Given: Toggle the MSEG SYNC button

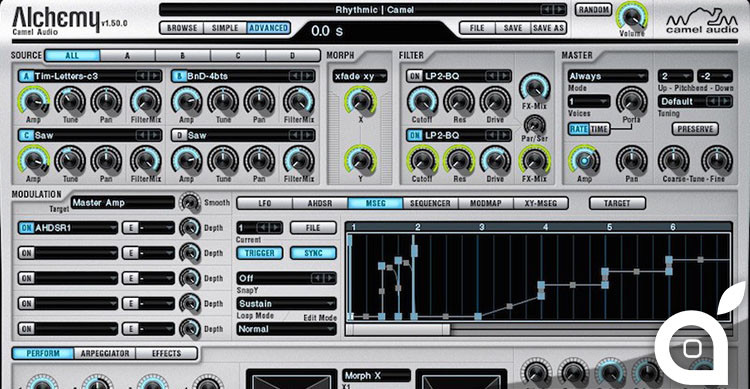Looking at the screenshot, I should [313, 253].
